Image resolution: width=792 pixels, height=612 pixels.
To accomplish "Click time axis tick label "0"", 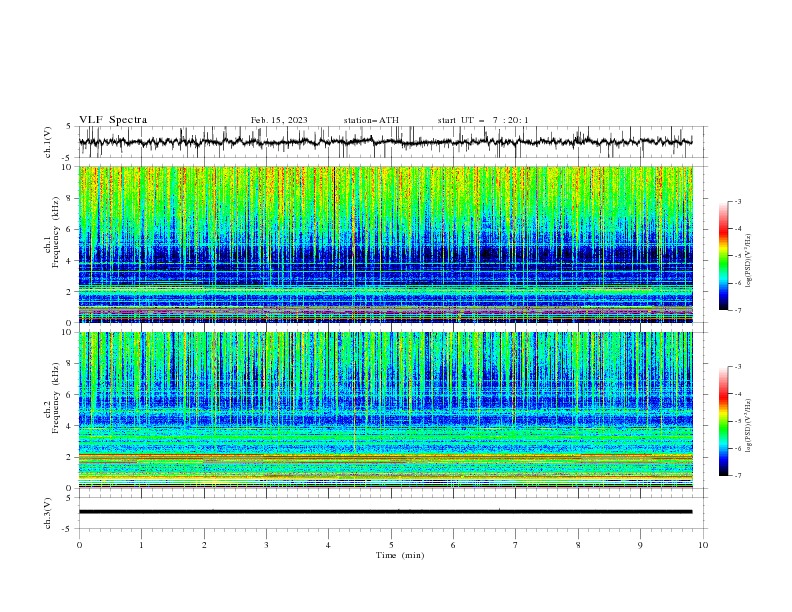I will [x=79, y=545].
